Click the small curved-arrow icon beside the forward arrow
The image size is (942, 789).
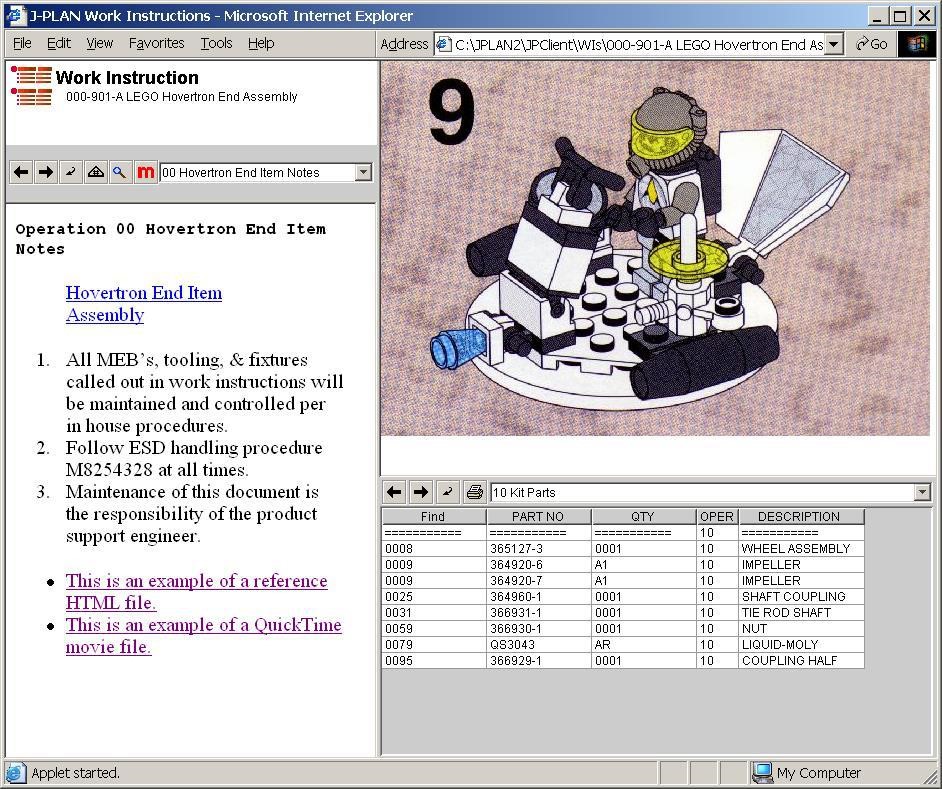coord(70,172)
